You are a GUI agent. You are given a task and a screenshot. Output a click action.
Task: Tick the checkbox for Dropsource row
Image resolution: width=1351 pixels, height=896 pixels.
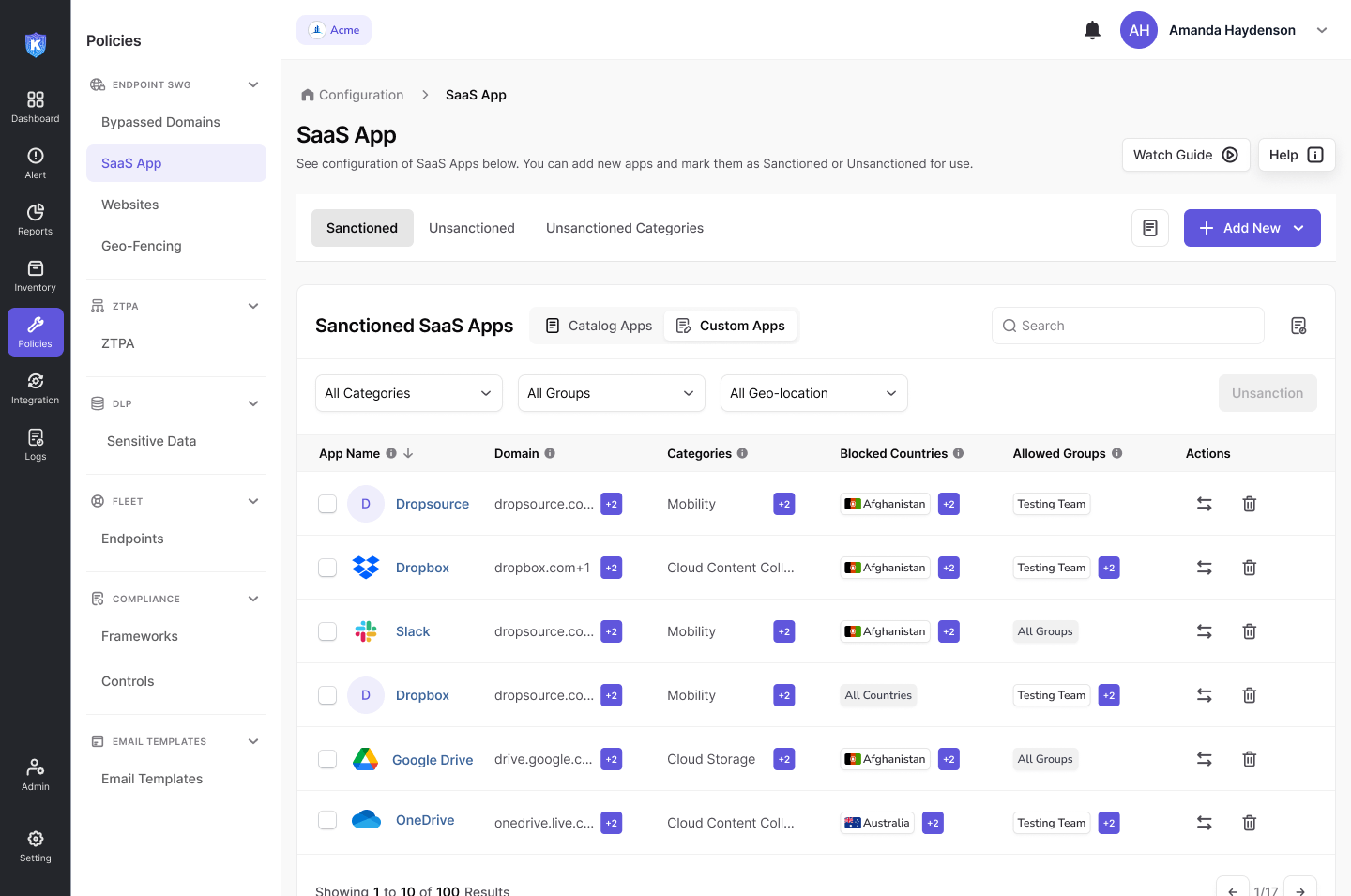coord(327,504)
